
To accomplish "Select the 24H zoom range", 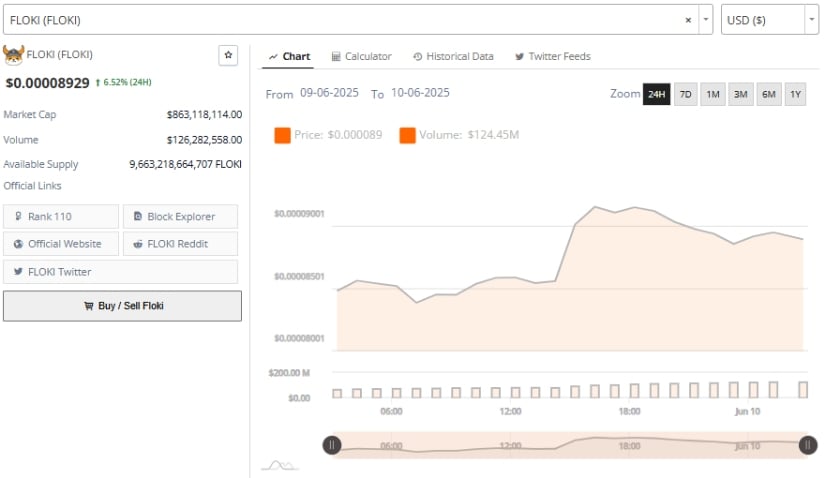I will pyautogui.click(x=656, y=94).
